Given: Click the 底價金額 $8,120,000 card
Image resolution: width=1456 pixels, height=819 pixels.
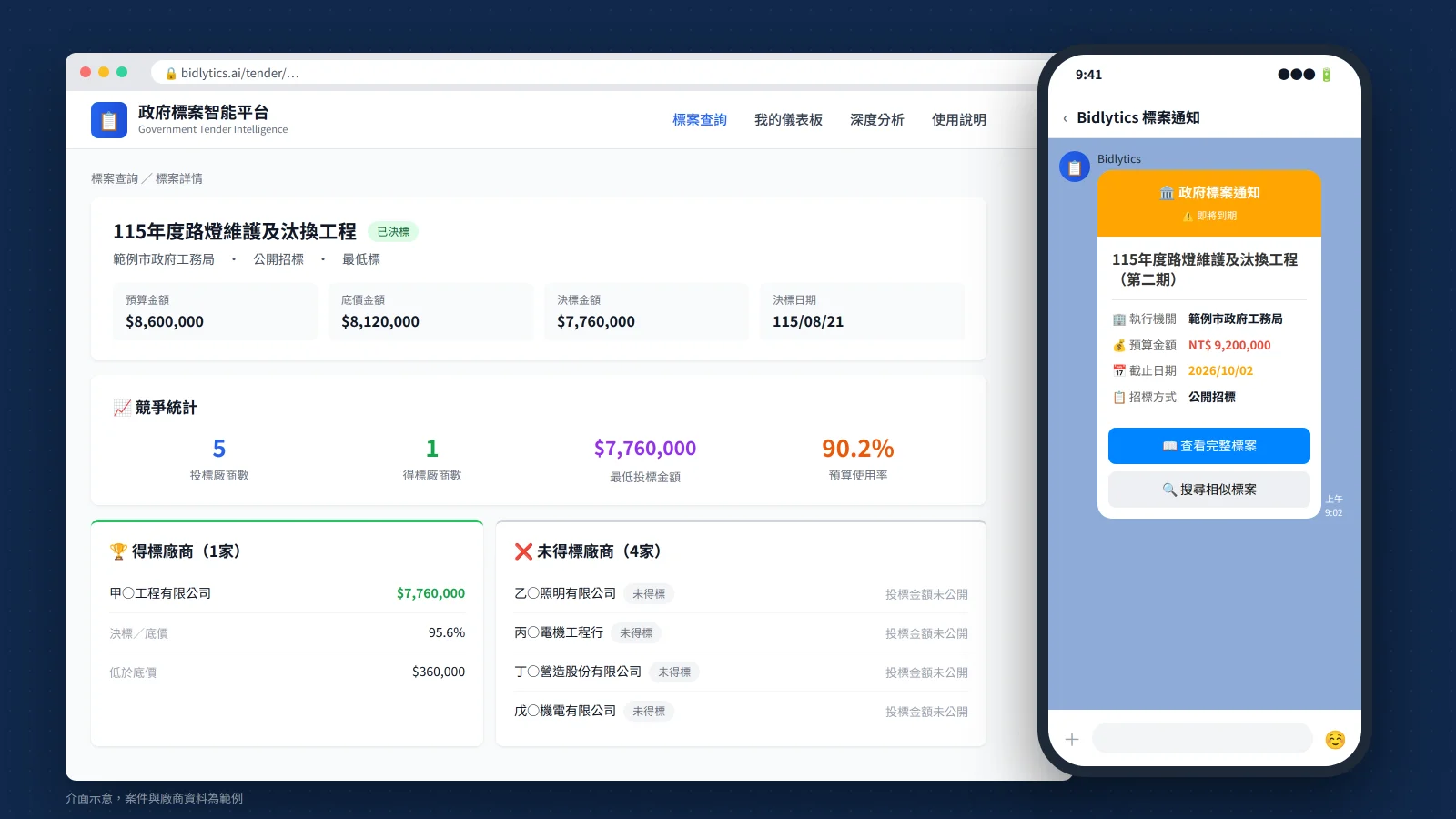Looking at the screenshot, I should click(430, 311).
